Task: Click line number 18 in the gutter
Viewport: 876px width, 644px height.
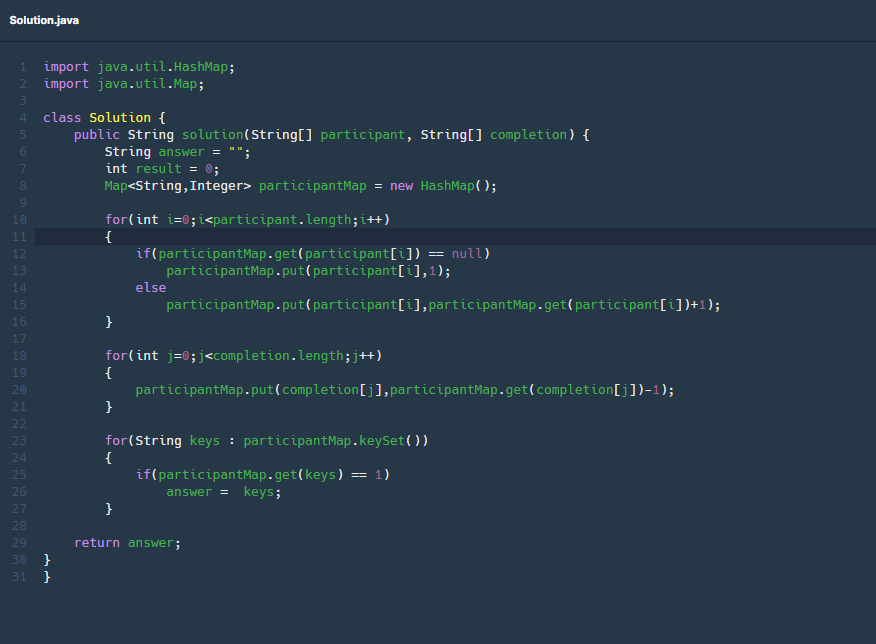Action: coord(19,356)
